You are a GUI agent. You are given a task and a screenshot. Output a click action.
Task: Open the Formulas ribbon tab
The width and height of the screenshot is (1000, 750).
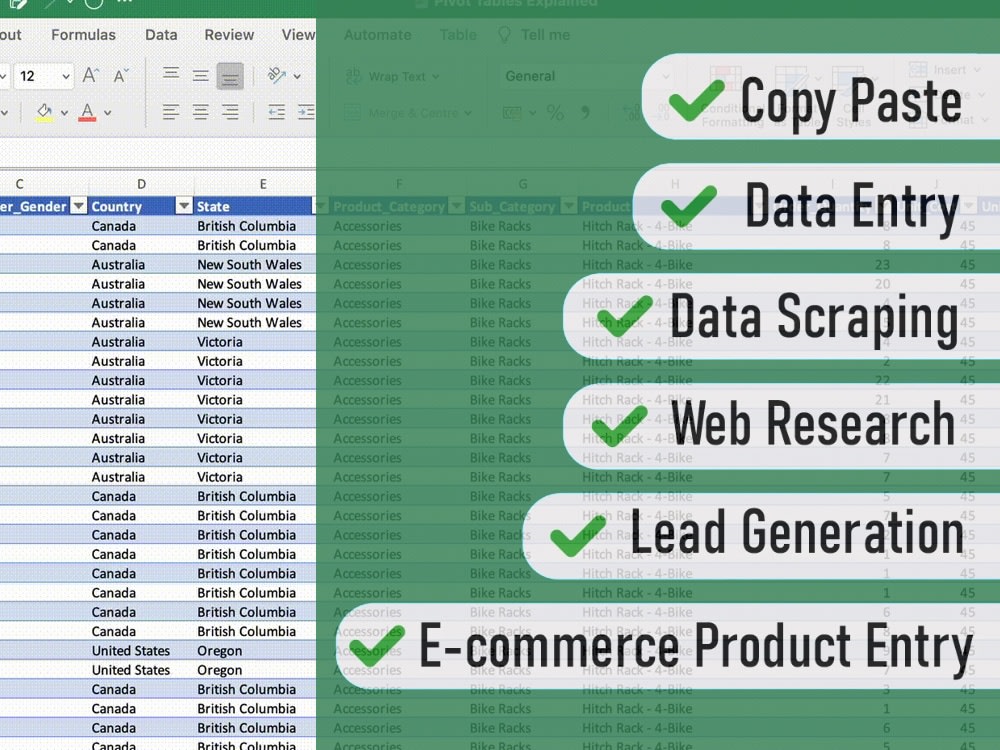coord(84,35)
